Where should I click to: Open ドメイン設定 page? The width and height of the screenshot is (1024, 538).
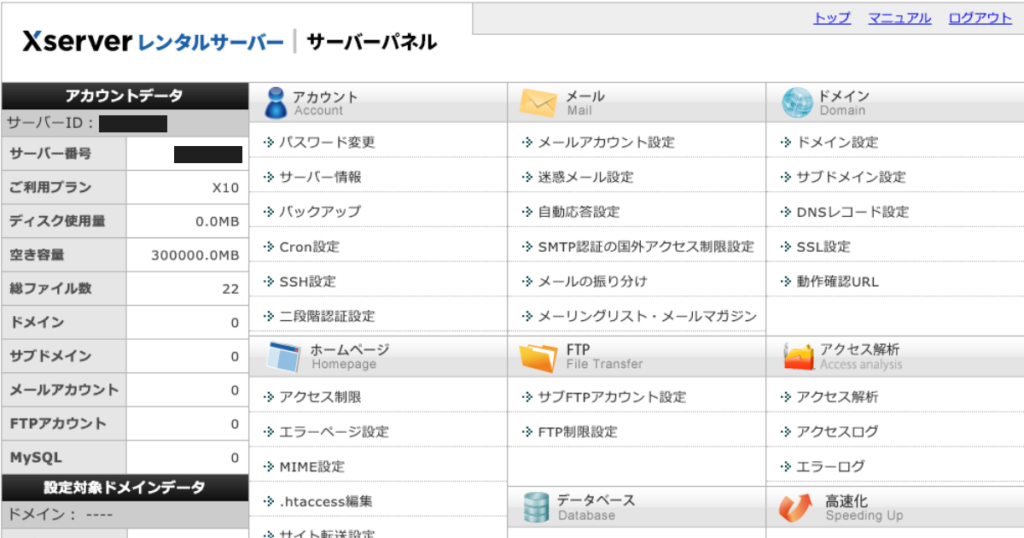click(837, 143)
